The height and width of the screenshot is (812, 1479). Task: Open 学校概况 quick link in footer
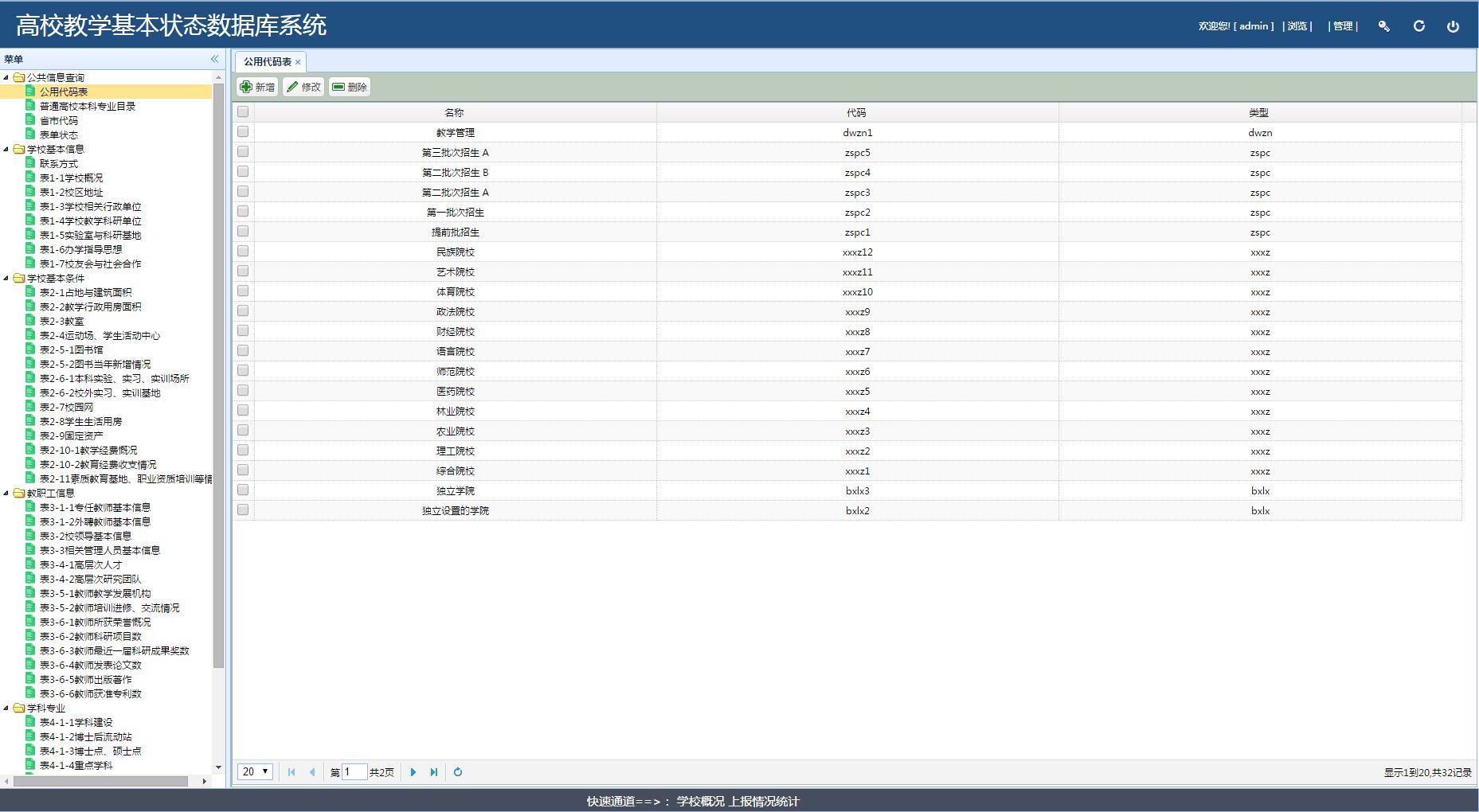700,801
